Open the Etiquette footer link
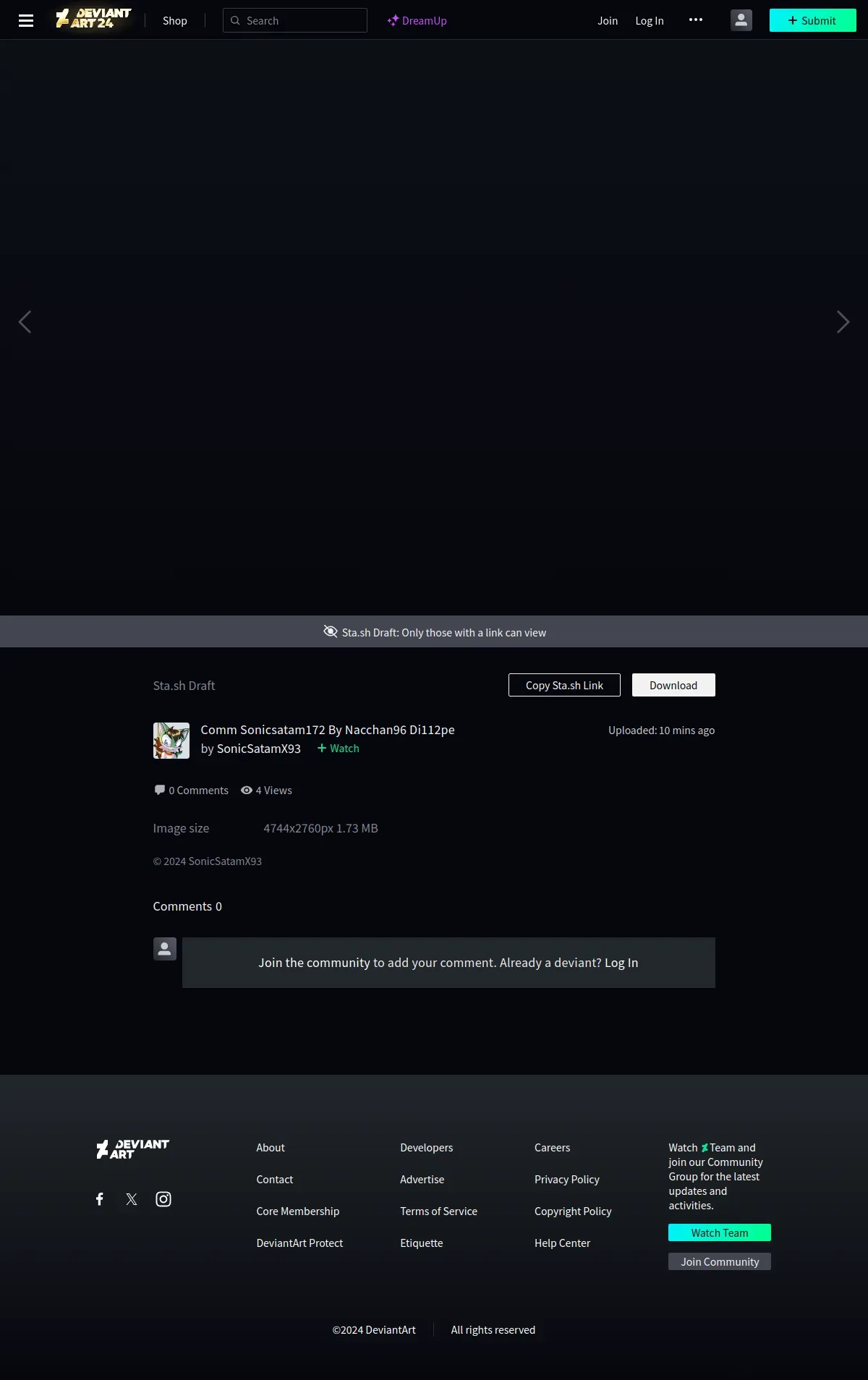This screenshot has width=868, height=1380. (x=422, y=1243)
